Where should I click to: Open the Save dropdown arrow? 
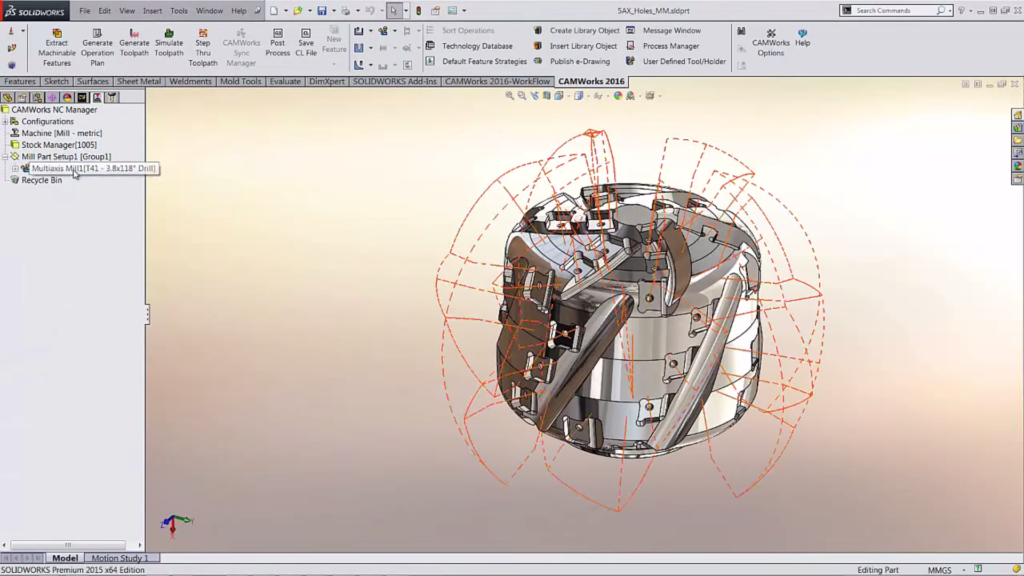(334, 10)
